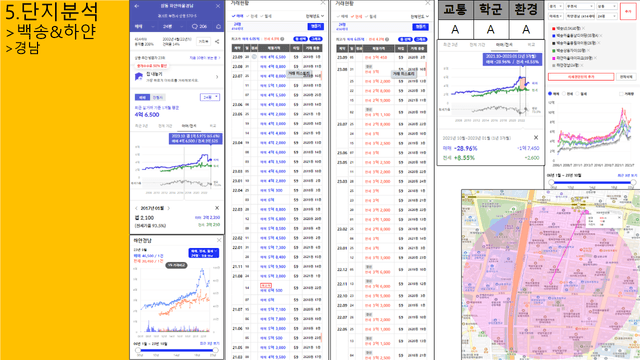Click the house icon in the 집 내놓기 banner

[139, 76]
